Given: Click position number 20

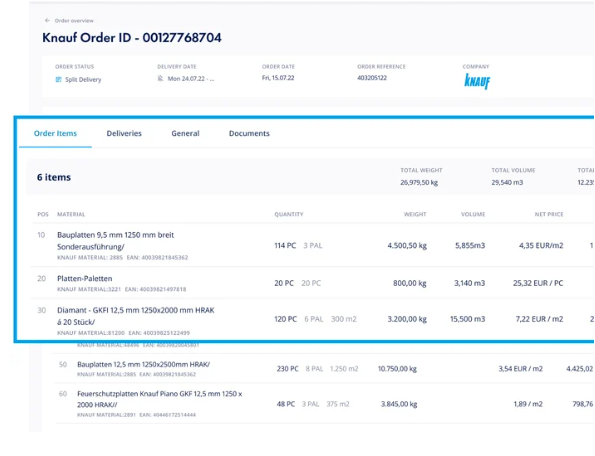Looking at the screenshot, I should tap(42, 278).
